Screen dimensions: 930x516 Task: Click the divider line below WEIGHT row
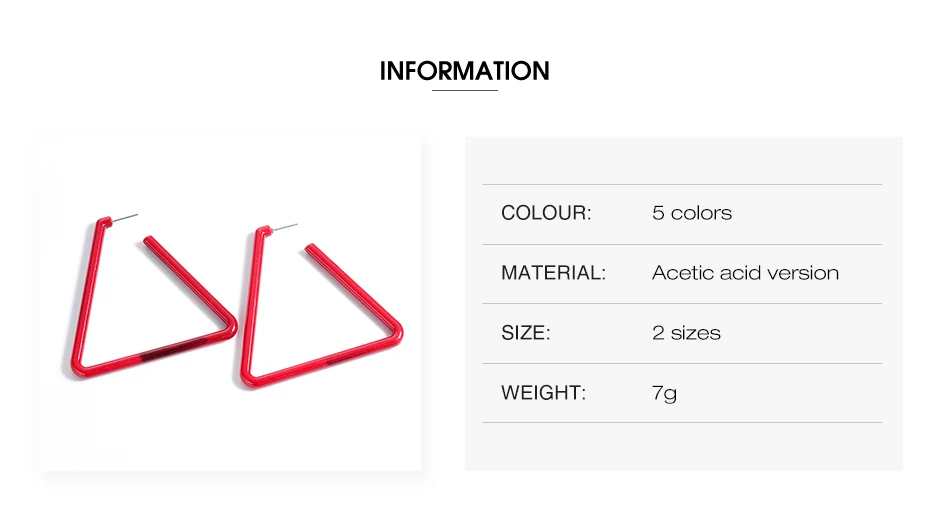coord(681,422)
